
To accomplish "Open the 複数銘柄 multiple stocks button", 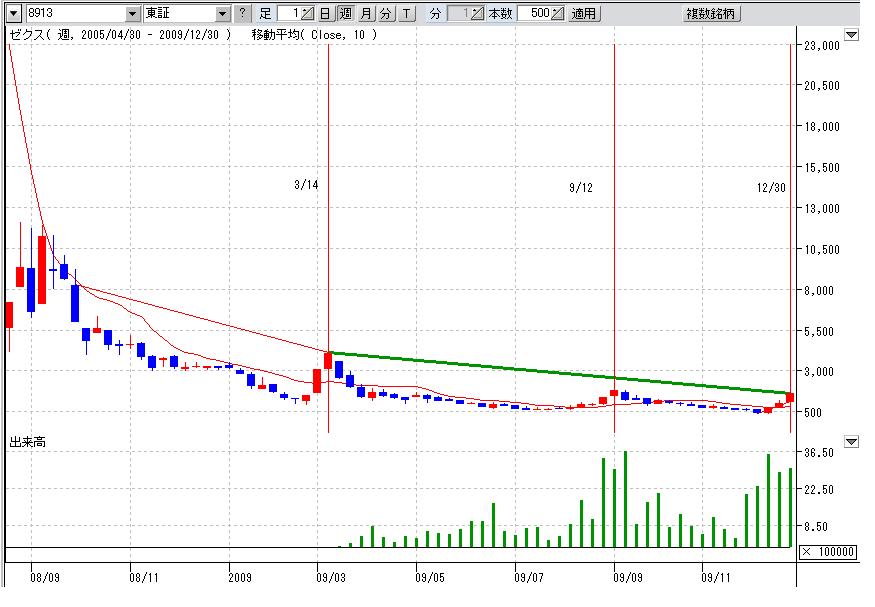I will 711,14.
